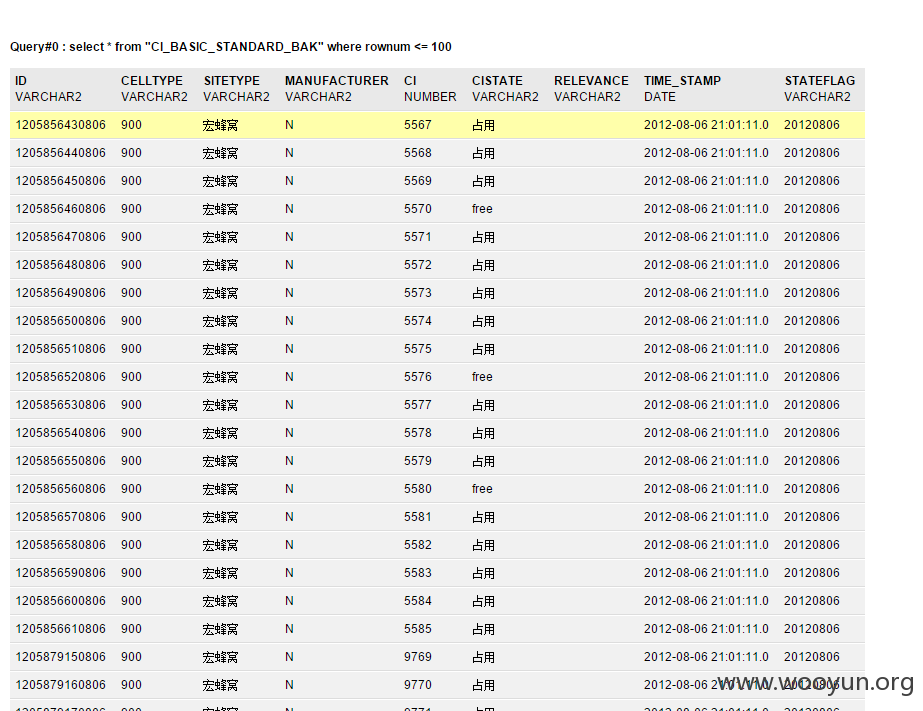
Task: Select ID cell 1205856490806
Action: coord(61,293)
